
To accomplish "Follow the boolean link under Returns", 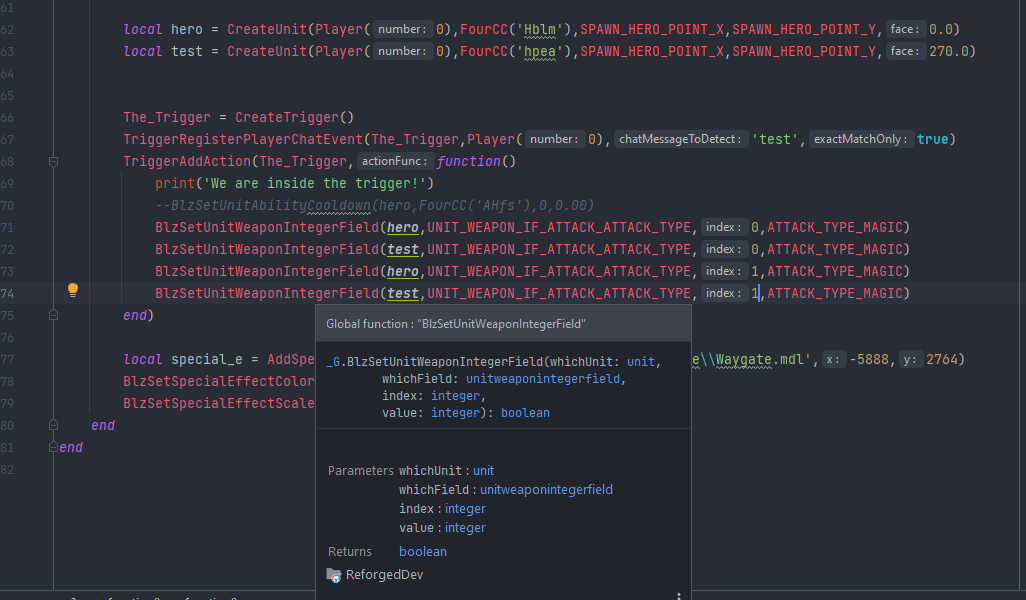I will click(x=423, y=552).
